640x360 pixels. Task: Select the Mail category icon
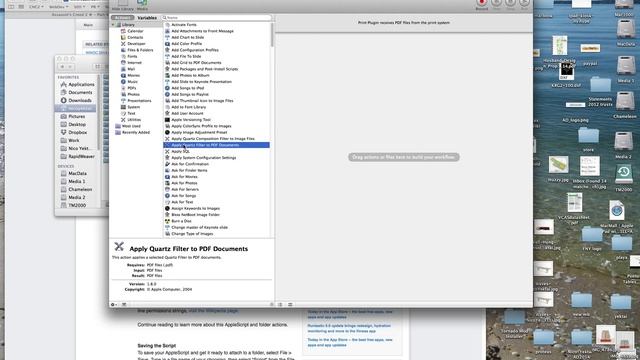pos(123,69)
